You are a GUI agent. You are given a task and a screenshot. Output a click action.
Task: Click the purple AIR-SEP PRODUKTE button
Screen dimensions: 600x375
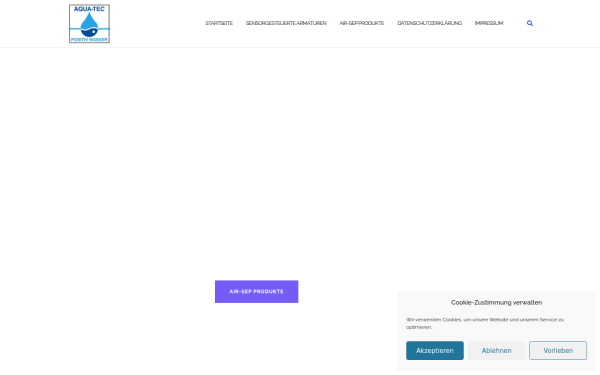coord(256,292)
